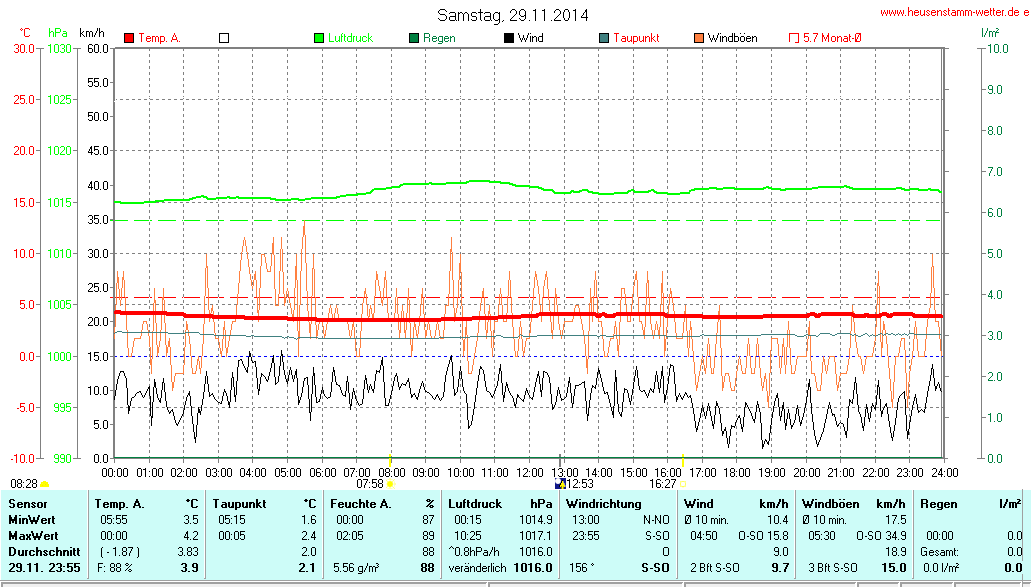Click the empty white legend box
The width and height of the screenshot is (1034, 587).
[x=224, y=38]
